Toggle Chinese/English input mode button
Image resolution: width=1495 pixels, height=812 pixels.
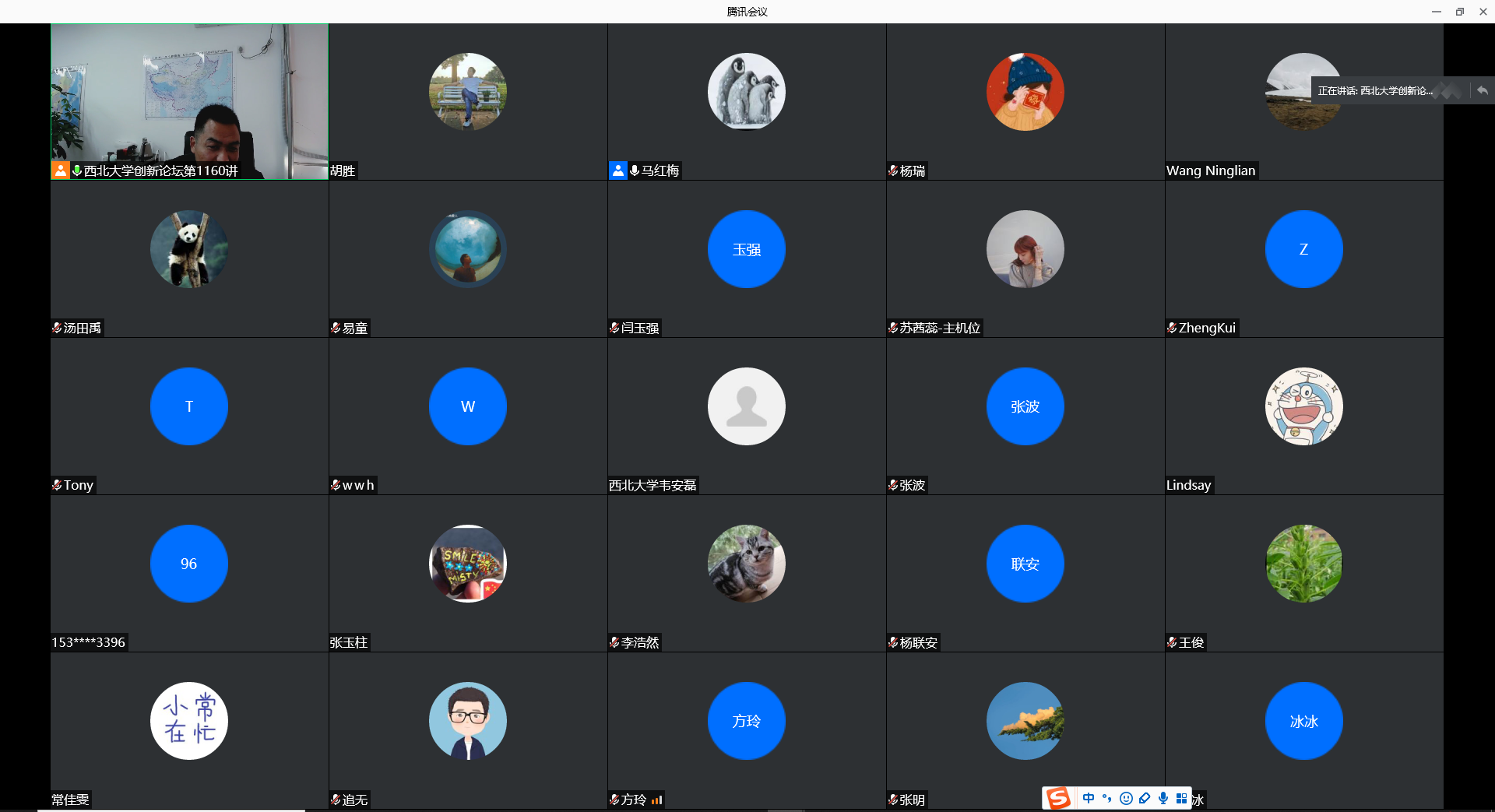(1089, 798)
